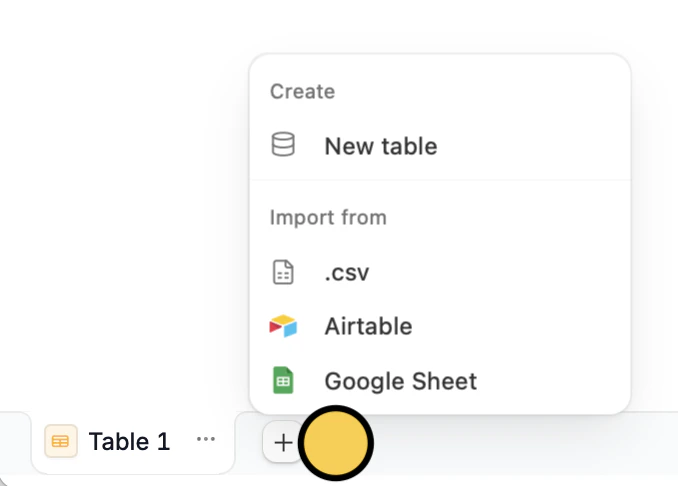Click the .csv document file icon
Image resolution: width=678 pixels, height=486 pixels.
click(x=283, y=272)
